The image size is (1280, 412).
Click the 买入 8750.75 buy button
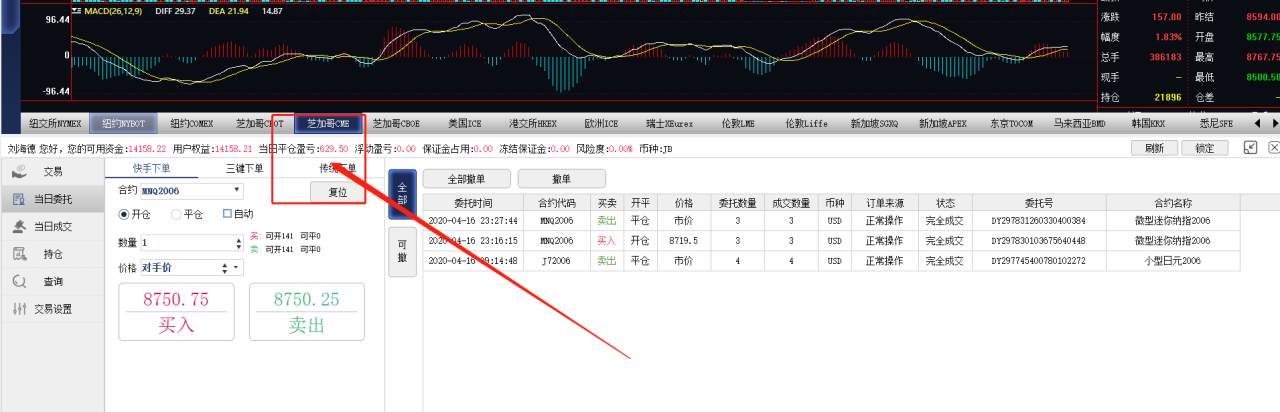click(x=176, y=311)
